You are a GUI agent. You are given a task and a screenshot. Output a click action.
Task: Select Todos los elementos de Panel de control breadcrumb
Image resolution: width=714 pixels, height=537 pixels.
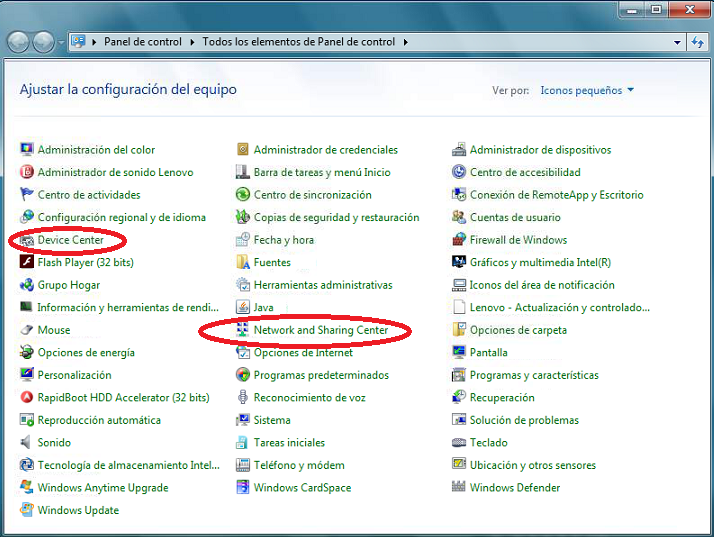(299, 42)
